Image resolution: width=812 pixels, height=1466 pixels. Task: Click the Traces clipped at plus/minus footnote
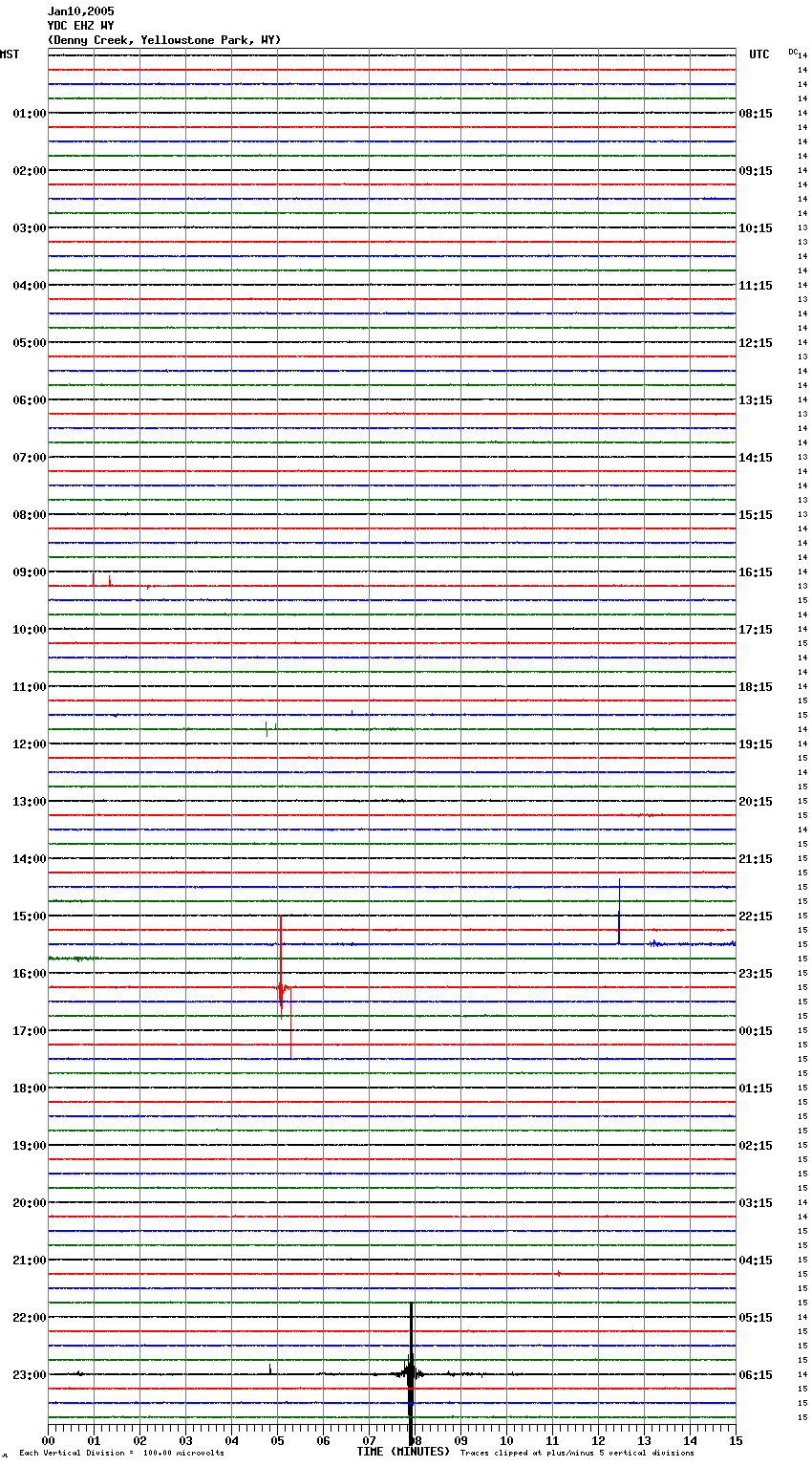(x=577, y=1454)
